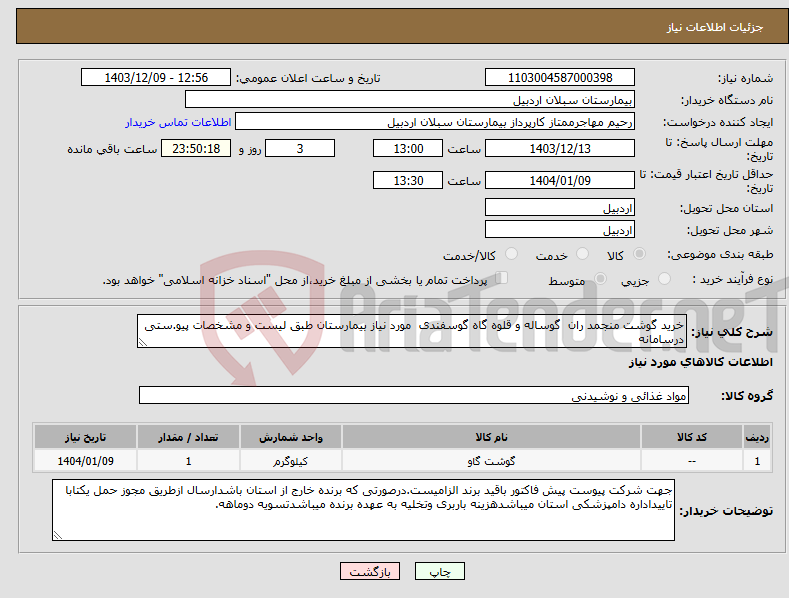Click the goods group field مواد غذائی و نوشیدنی
Image resolution: width=789 pixels, height=598 pixels.
(414, 396)
